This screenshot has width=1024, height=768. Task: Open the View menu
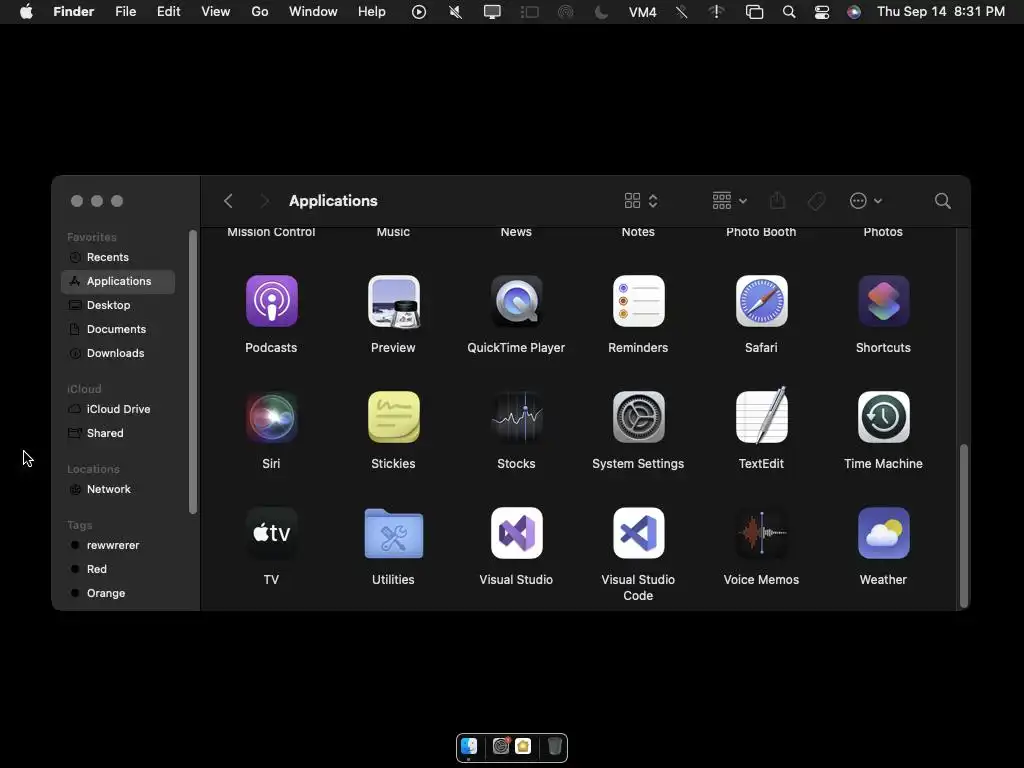click(x=216, y=12)
